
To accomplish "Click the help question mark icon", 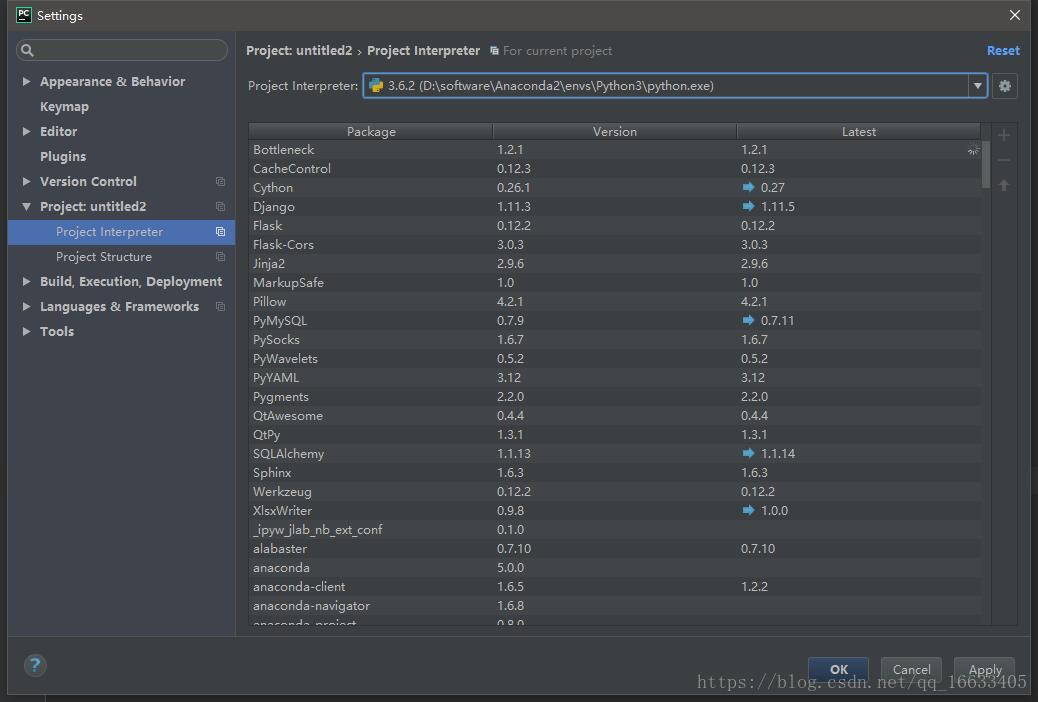I will point(35,665).
